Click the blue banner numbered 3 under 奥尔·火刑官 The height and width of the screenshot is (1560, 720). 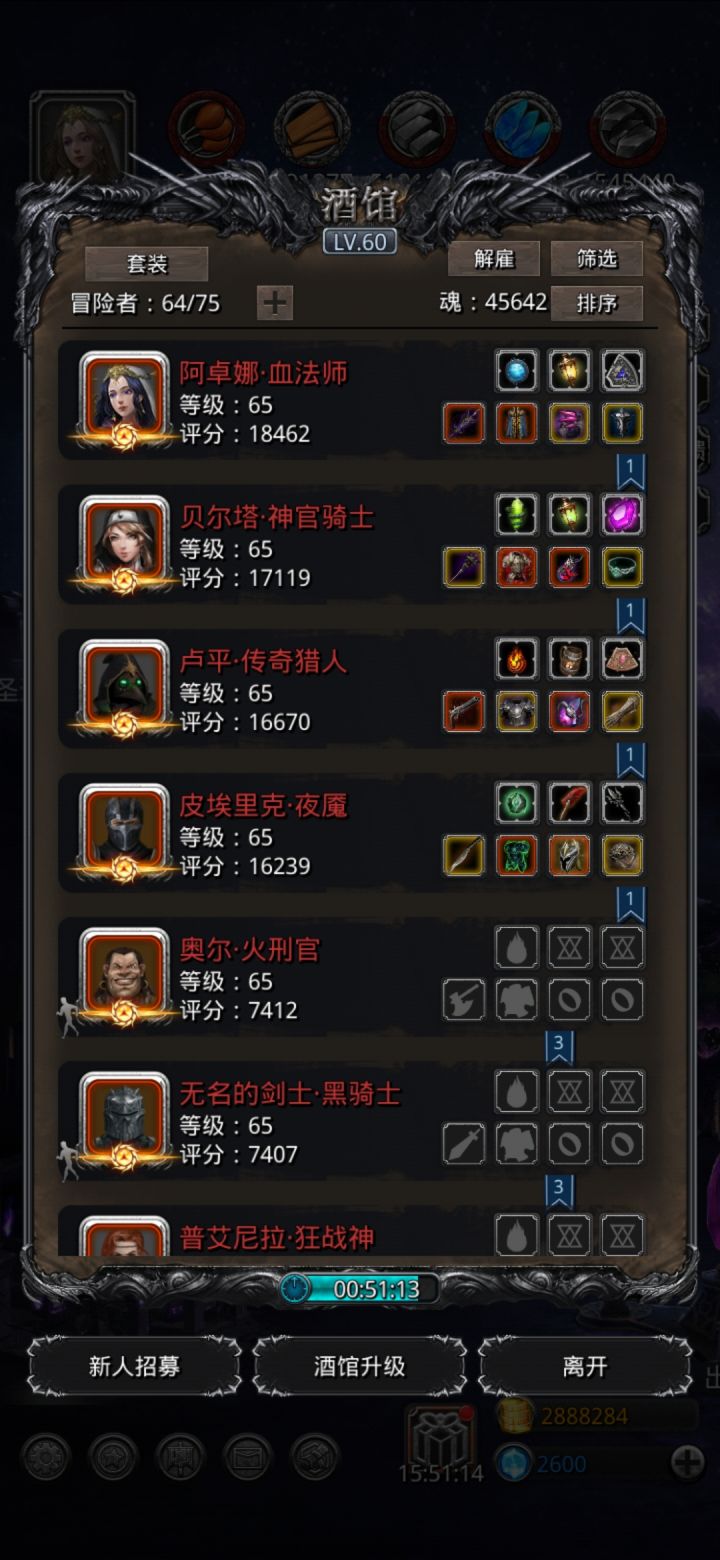coord(559,1047)
